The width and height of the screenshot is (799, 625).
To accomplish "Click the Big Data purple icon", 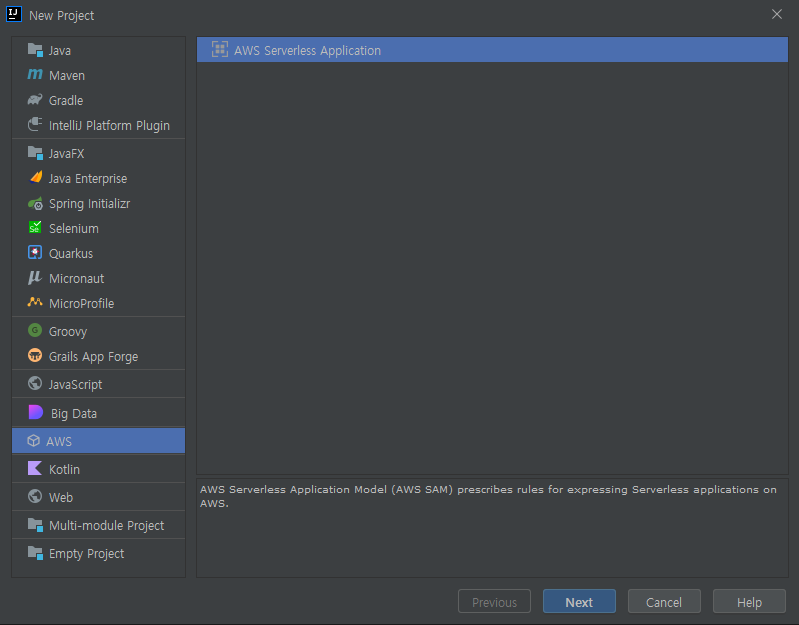I will (x=36, y=412).
